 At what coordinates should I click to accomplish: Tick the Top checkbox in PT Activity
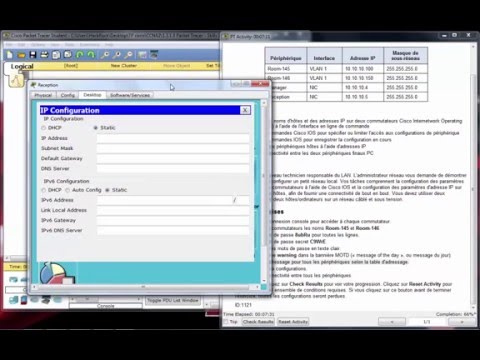226,322
